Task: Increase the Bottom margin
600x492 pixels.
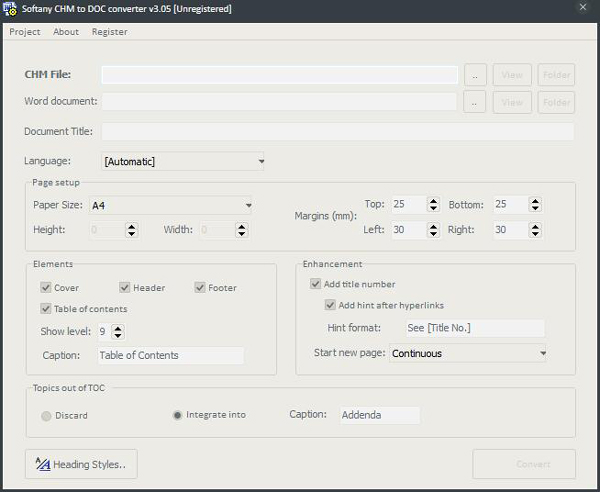Action: tap(535, 201)
